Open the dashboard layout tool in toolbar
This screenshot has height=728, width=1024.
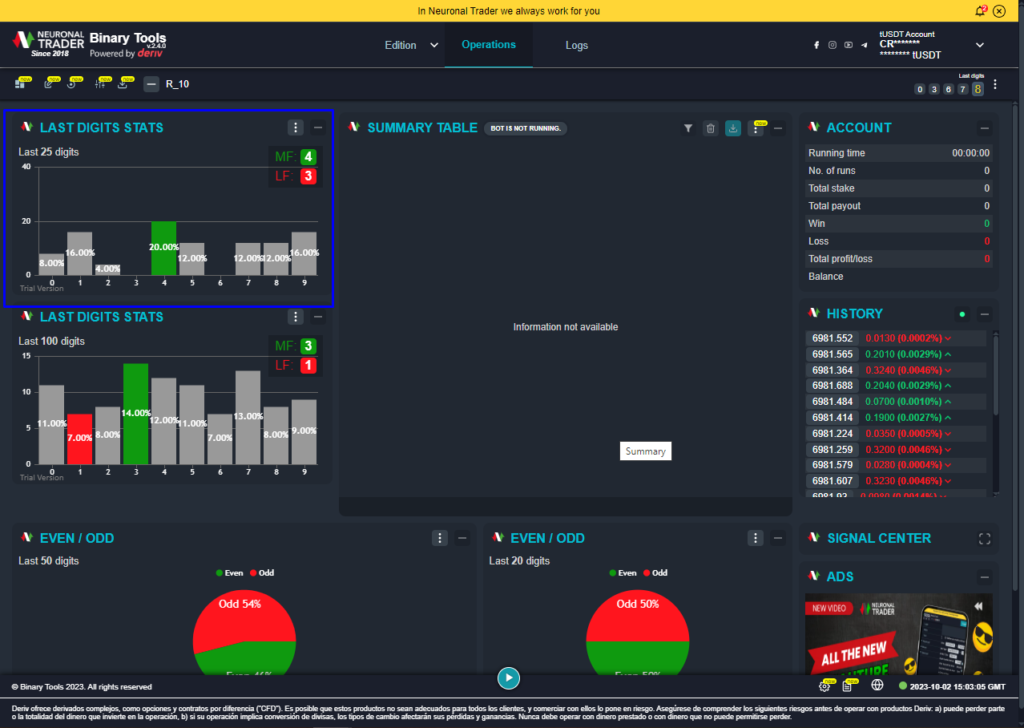[x=20, y=84]
